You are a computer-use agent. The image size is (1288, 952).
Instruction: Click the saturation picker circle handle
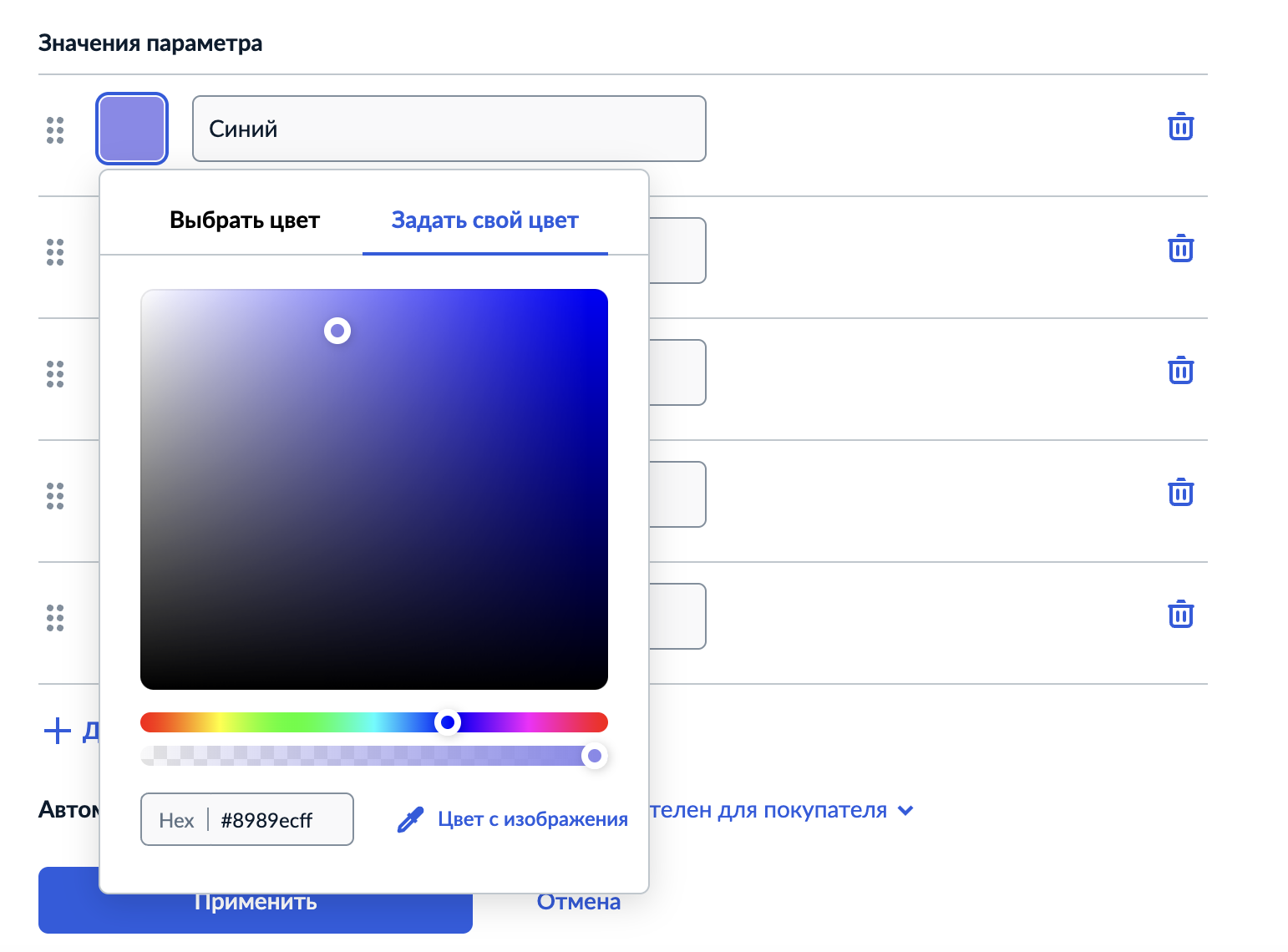[x=337, y=331]
